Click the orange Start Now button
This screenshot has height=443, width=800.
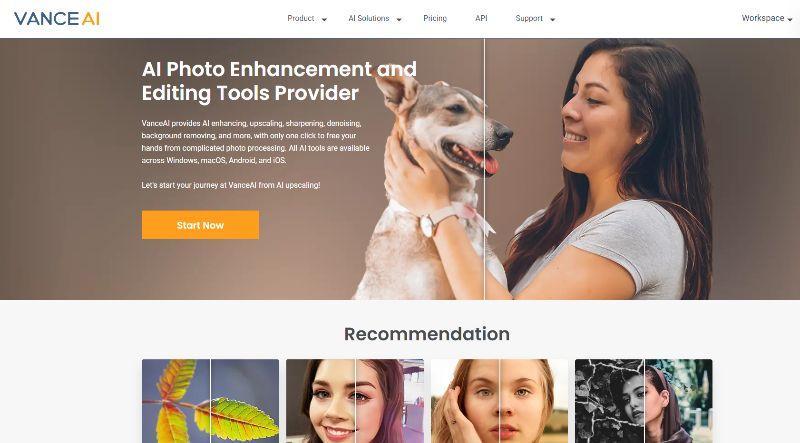tap(200, 225)
